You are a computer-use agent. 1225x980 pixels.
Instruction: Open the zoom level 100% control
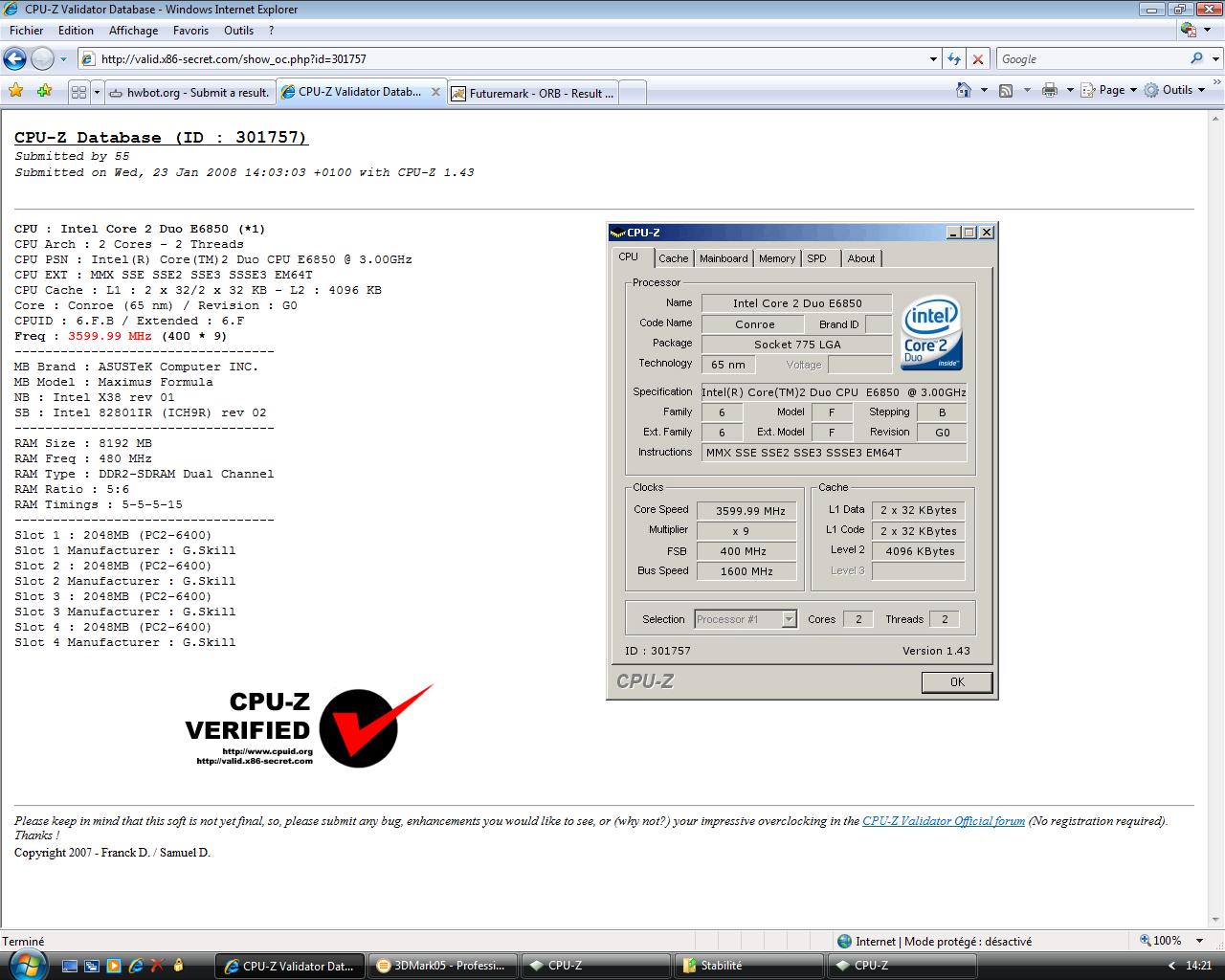[x=1160, y=941]
